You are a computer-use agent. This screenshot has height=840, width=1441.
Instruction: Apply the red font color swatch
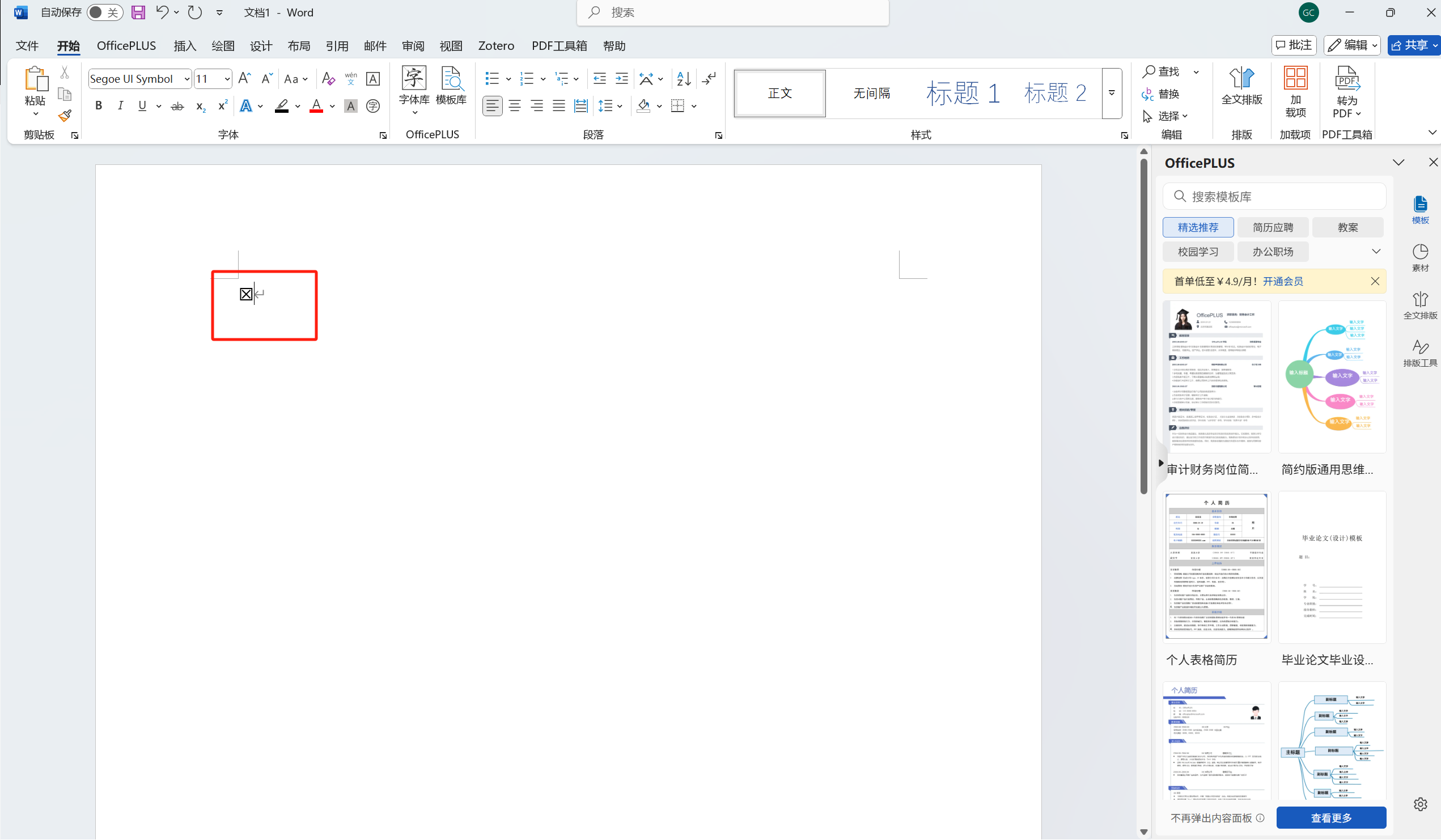point(316,107)
